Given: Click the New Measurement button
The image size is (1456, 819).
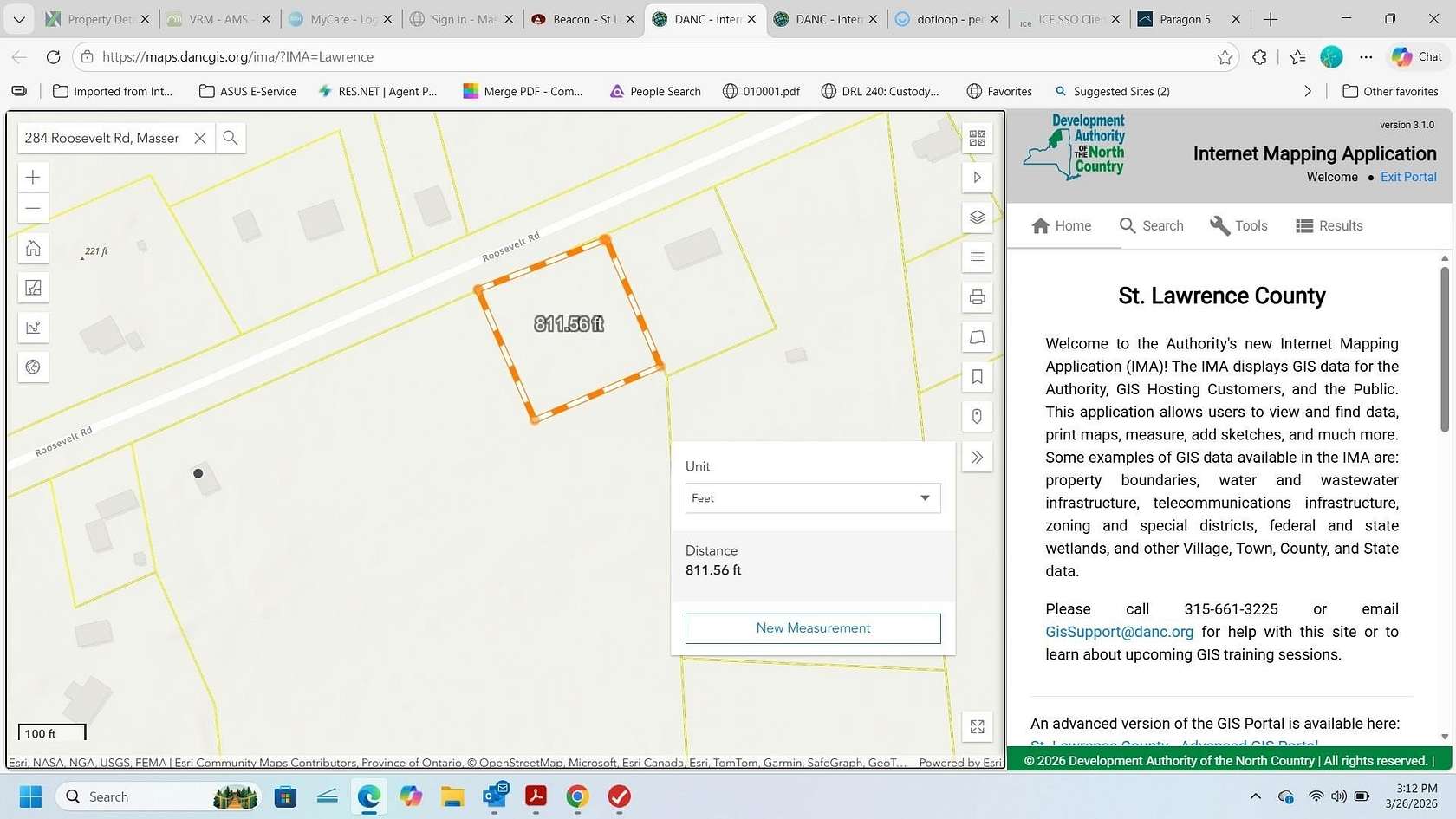Looking at the screenshot, I should pos(811,627).
